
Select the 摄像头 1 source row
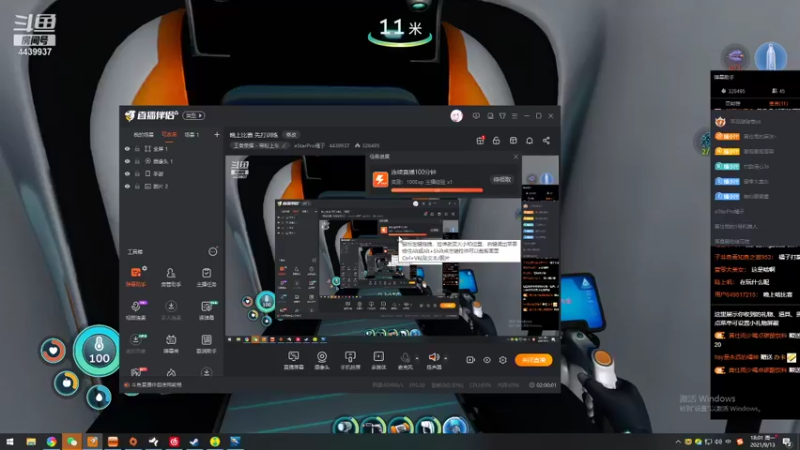[x=172, y=161]
